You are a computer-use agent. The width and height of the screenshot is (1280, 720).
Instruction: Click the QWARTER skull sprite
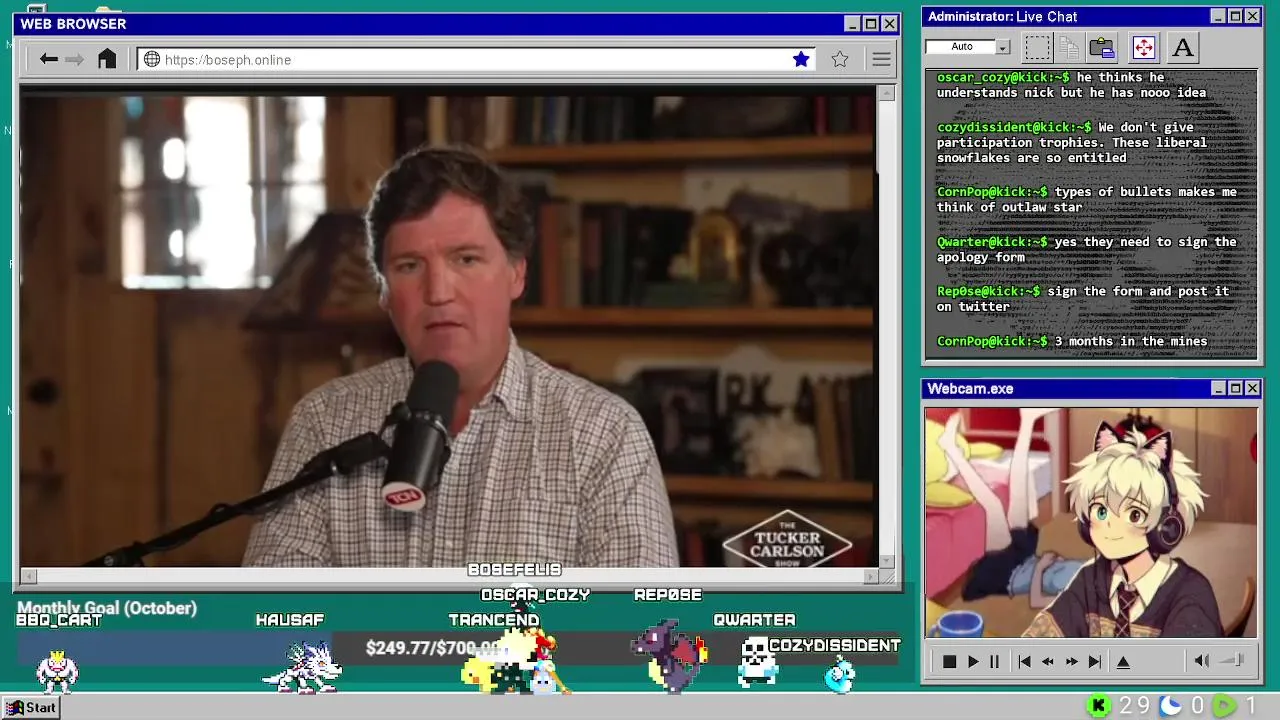757,662
